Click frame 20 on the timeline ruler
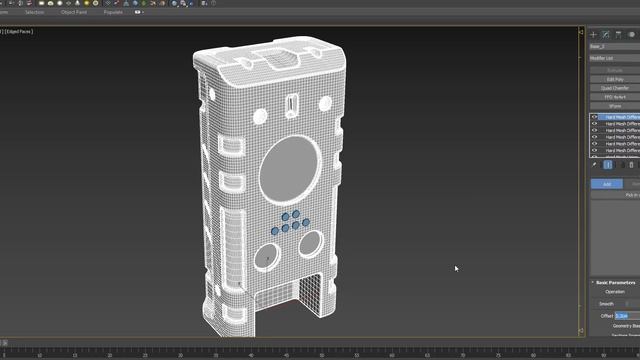Image resolution: width=640 pixels, height=360 pixels. (x=110, y=356)
